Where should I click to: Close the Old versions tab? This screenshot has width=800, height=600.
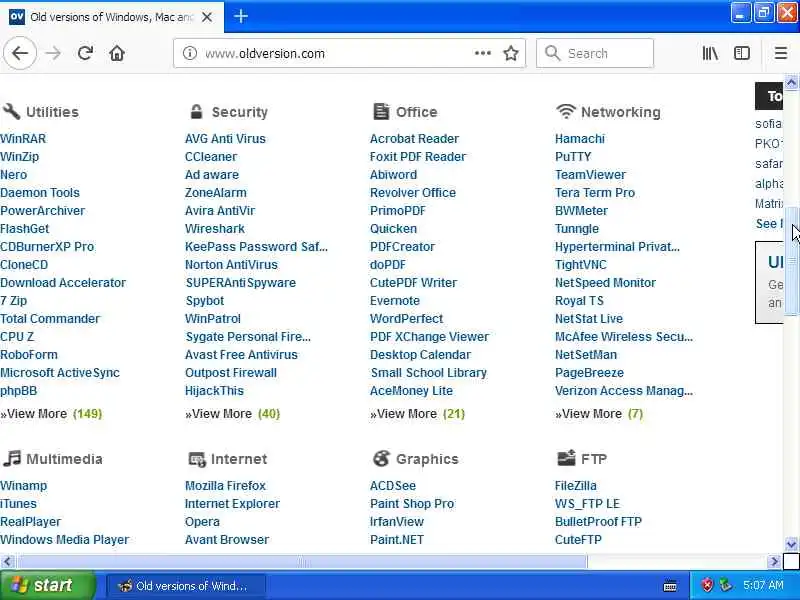pos(207,17)
